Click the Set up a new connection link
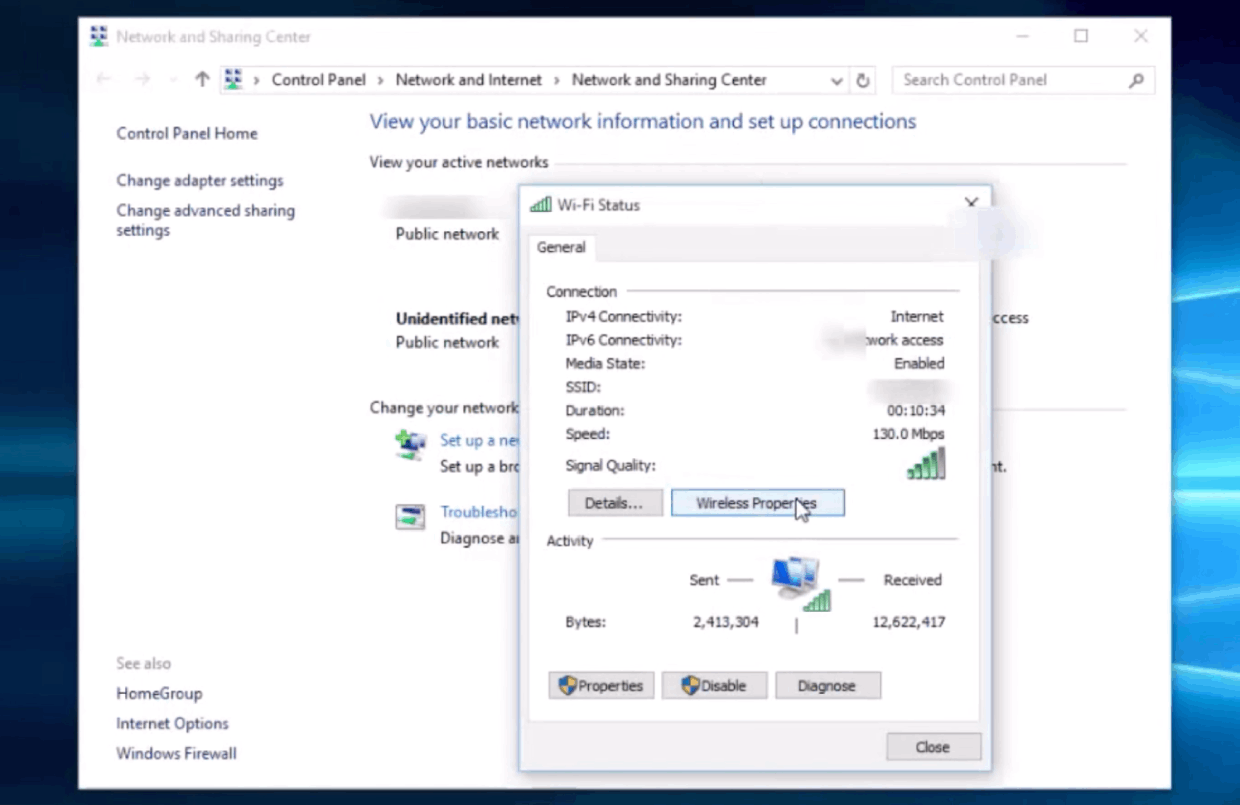 pyautogui.click(x=480, y=441)
